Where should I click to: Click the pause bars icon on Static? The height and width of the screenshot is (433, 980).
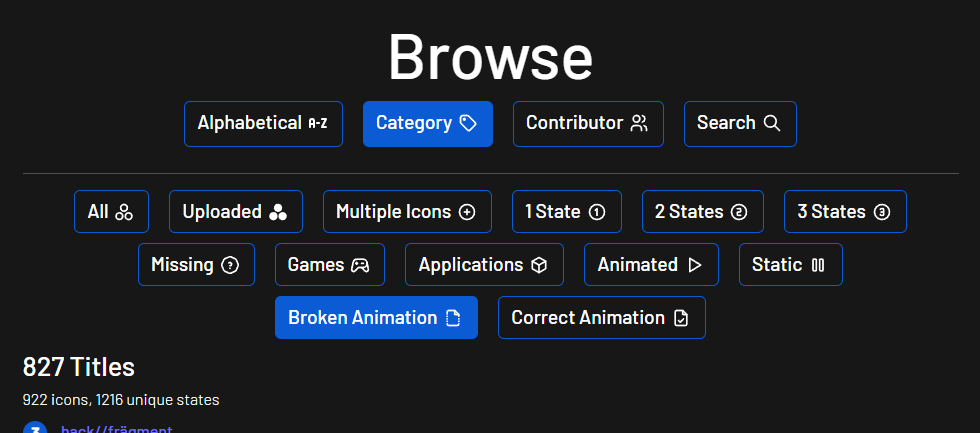(818, 265)
